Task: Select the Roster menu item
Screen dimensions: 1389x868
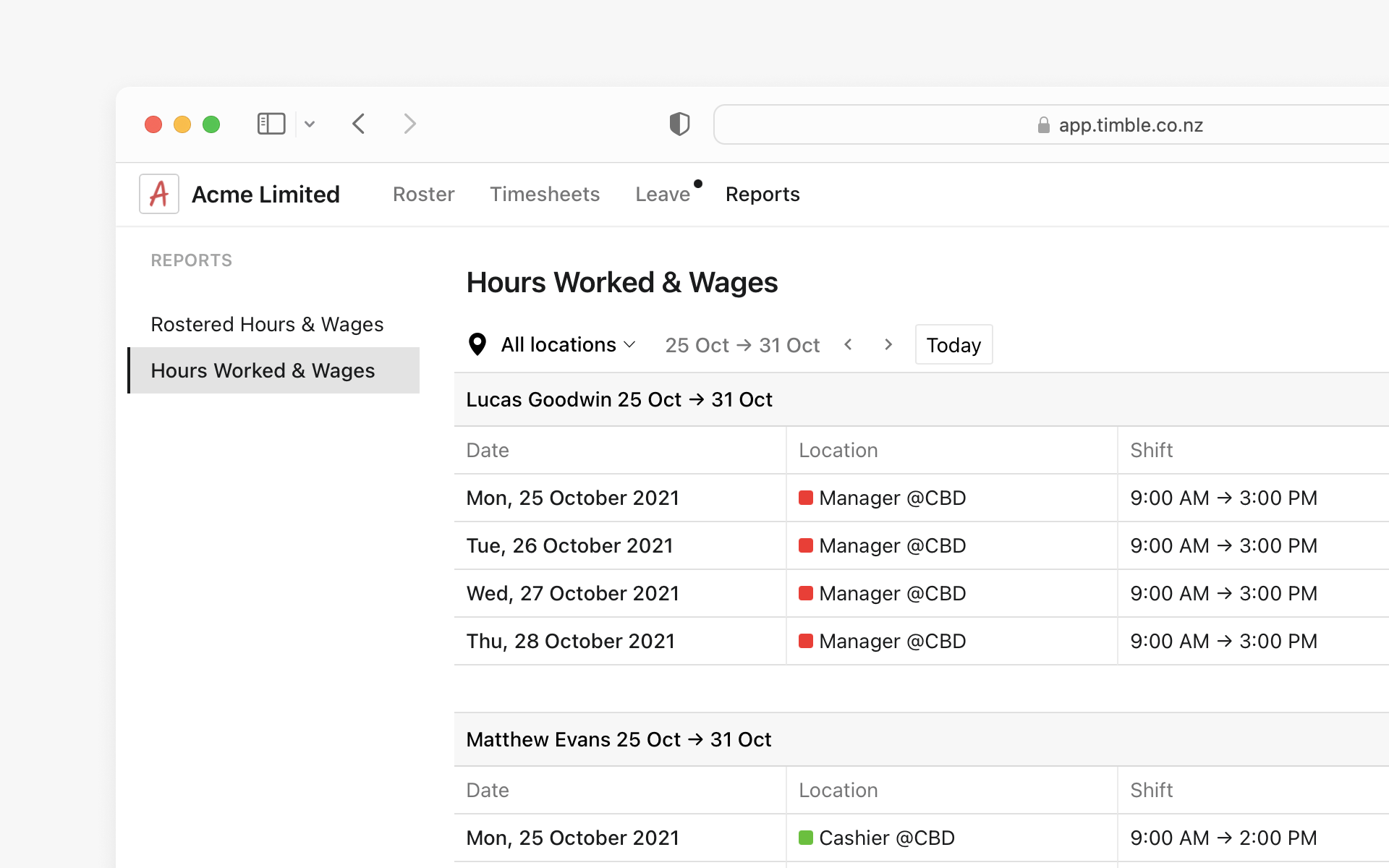Action: pyautogui.click(x=423, y=194)
